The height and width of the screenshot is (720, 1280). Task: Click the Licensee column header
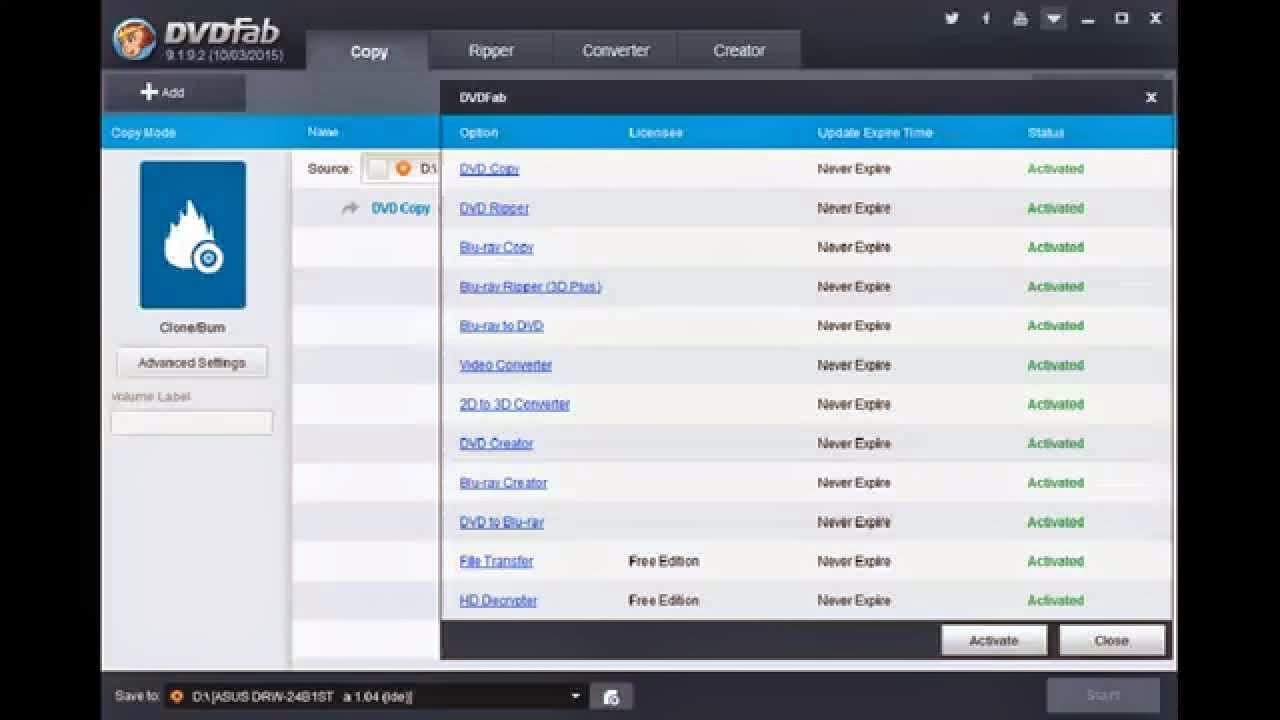coord(656,133)
